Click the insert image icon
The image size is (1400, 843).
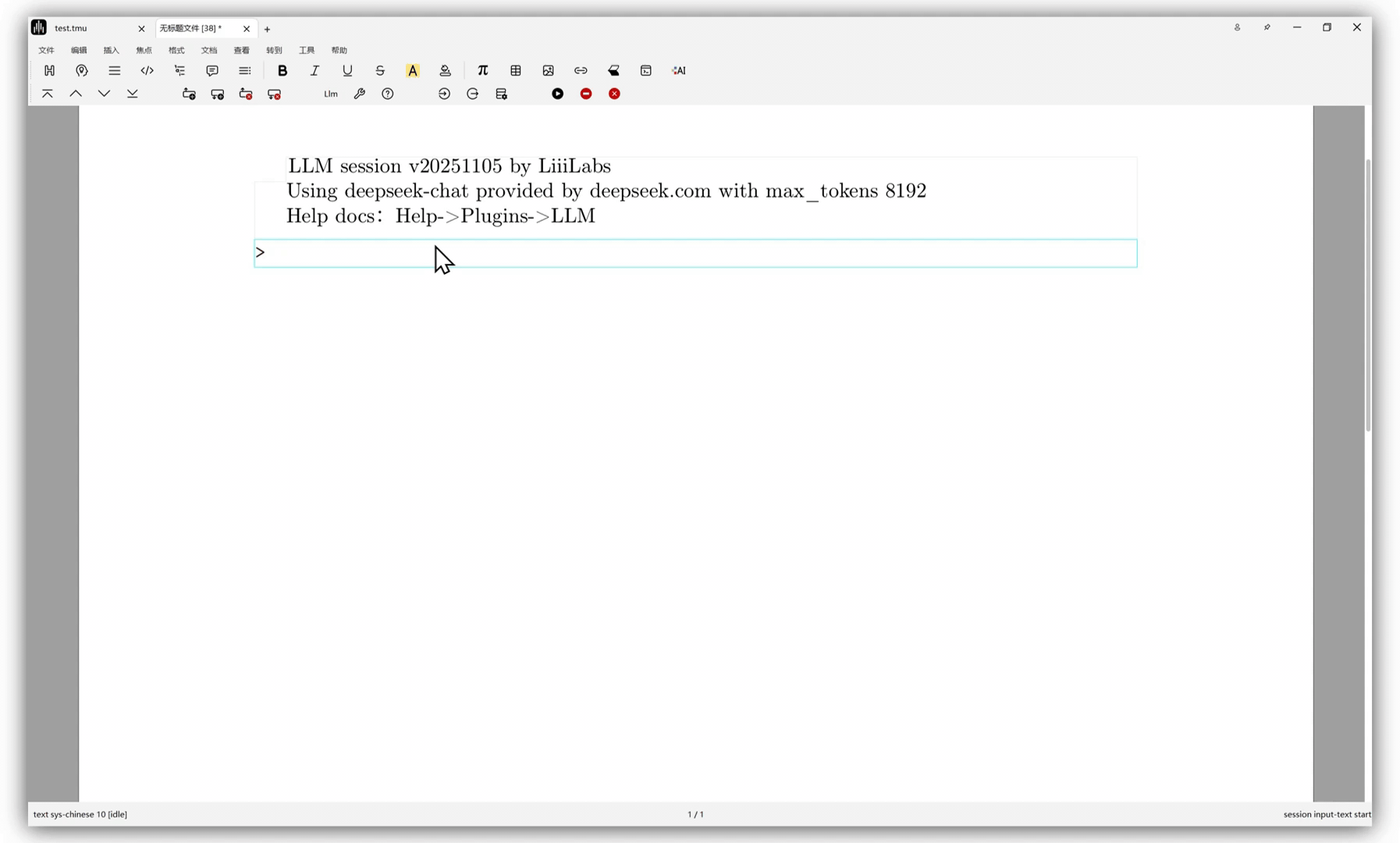548,70
